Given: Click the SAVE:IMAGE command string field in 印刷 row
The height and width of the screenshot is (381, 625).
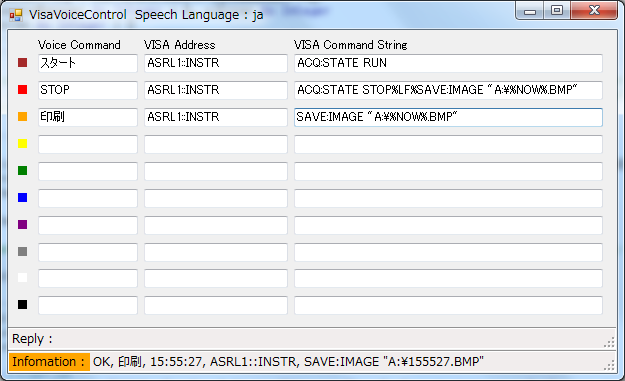Looking at the screenshot, I should (448, 117).
